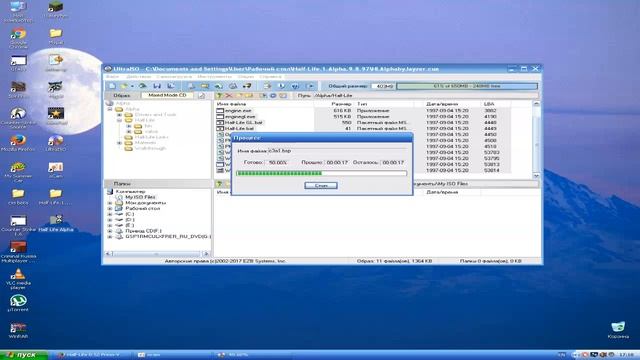Click the local tree horizontal scrollbar right arrow
Screen dimensions: 640x360
pyautogui.click(x=206, y=254)
